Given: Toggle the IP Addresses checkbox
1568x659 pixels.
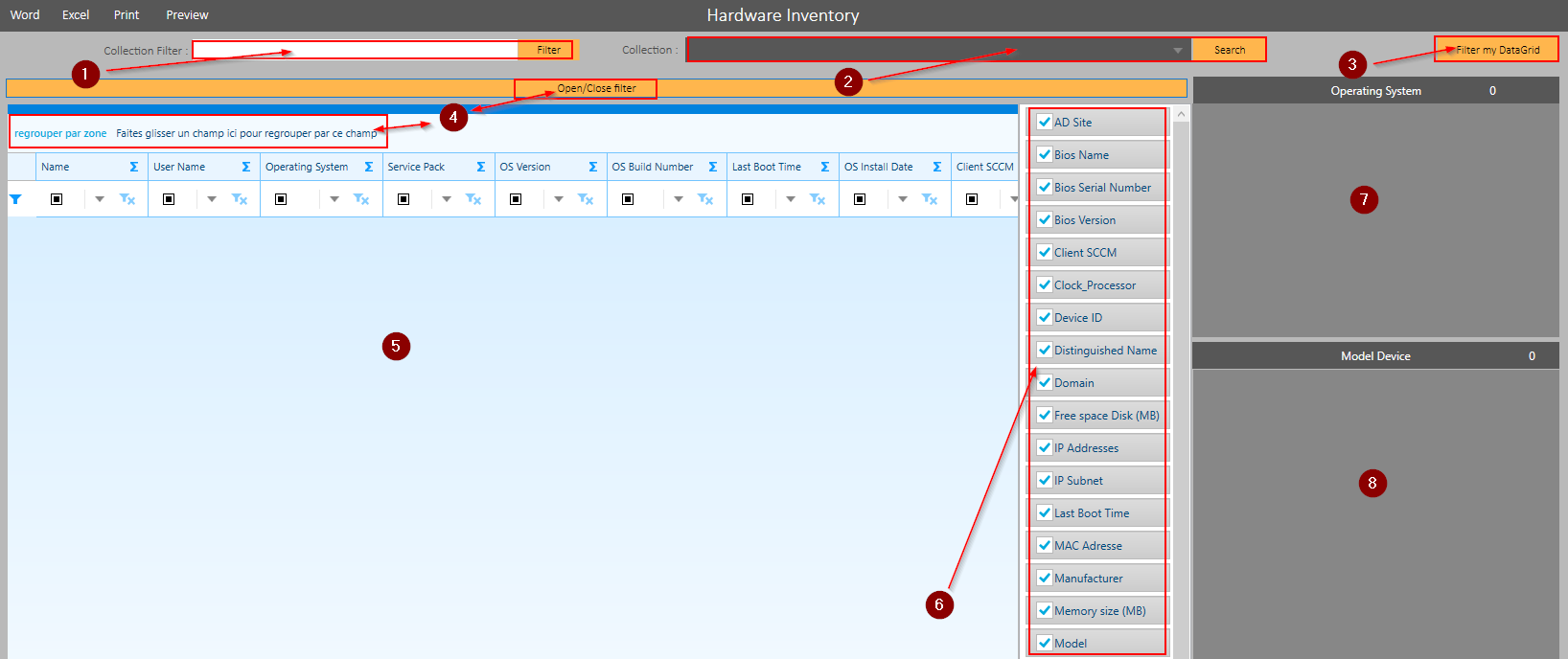Looking at the screenshot, I should pyautogui.click(x=1045, y=447).
